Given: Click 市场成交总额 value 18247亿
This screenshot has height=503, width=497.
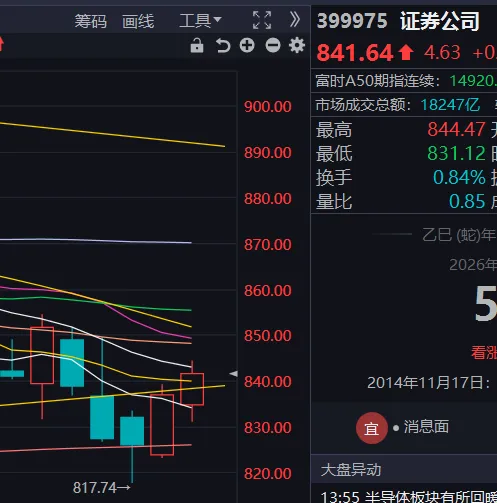Looking at the screenshot, I should click(x=450, y=105).
